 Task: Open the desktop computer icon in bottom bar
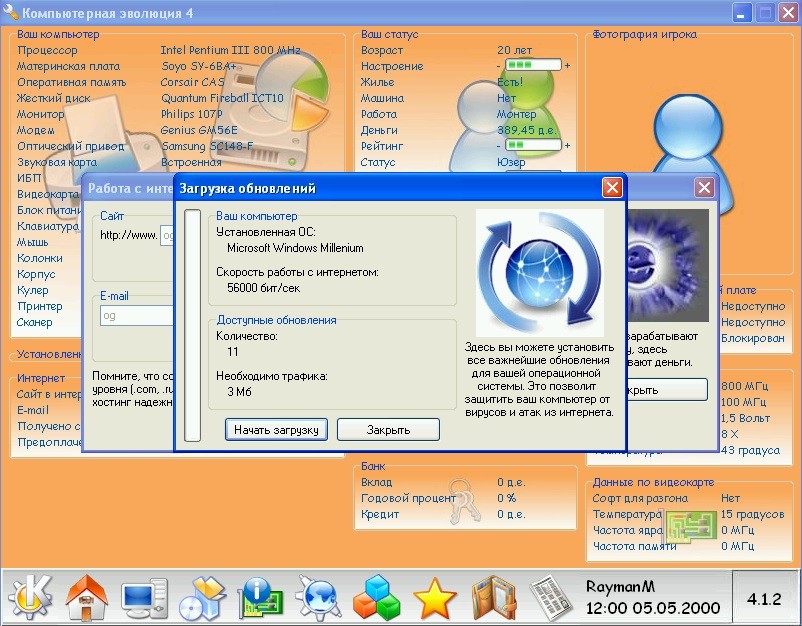tap(145, 597)
